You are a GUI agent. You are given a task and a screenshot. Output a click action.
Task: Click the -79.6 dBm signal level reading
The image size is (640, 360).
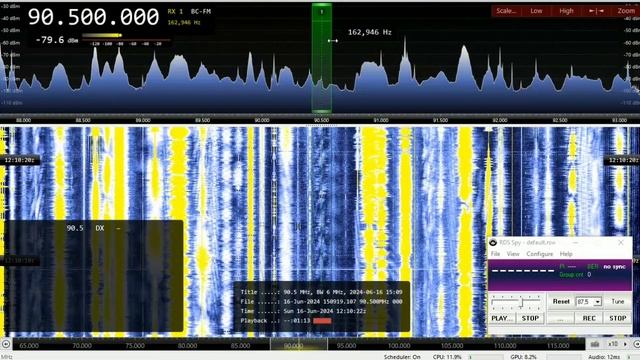pyautogui.click(x=56, y=40)
